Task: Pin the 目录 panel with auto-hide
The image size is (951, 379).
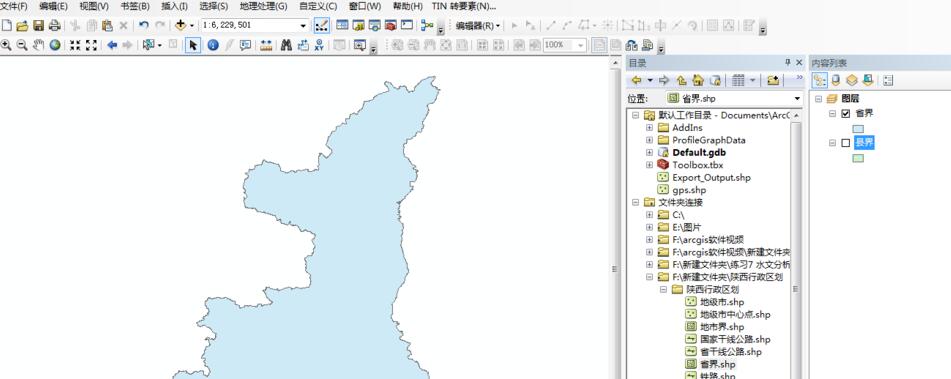Action: (x=787, y=62)
